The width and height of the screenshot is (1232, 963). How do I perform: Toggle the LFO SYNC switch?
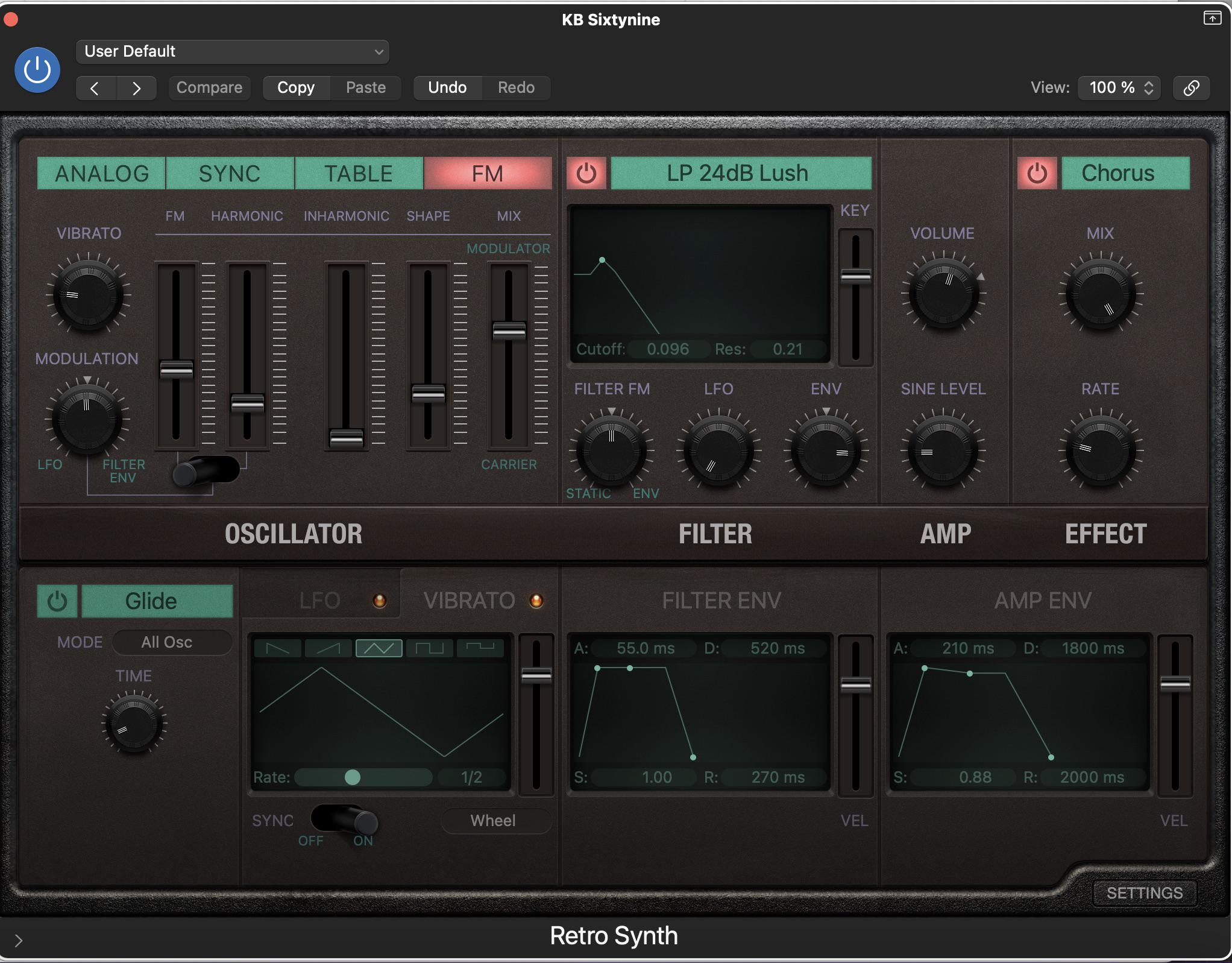pyautogui.click(x=345, y=820)
